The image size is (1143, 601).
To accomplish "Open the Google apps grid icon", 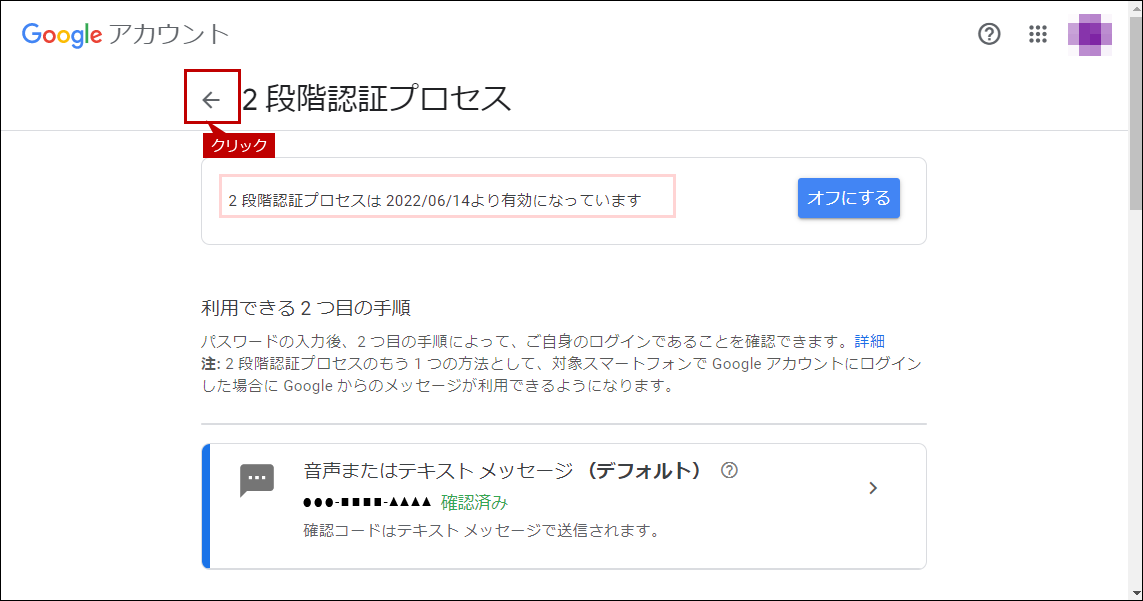I will (1037, 34).
